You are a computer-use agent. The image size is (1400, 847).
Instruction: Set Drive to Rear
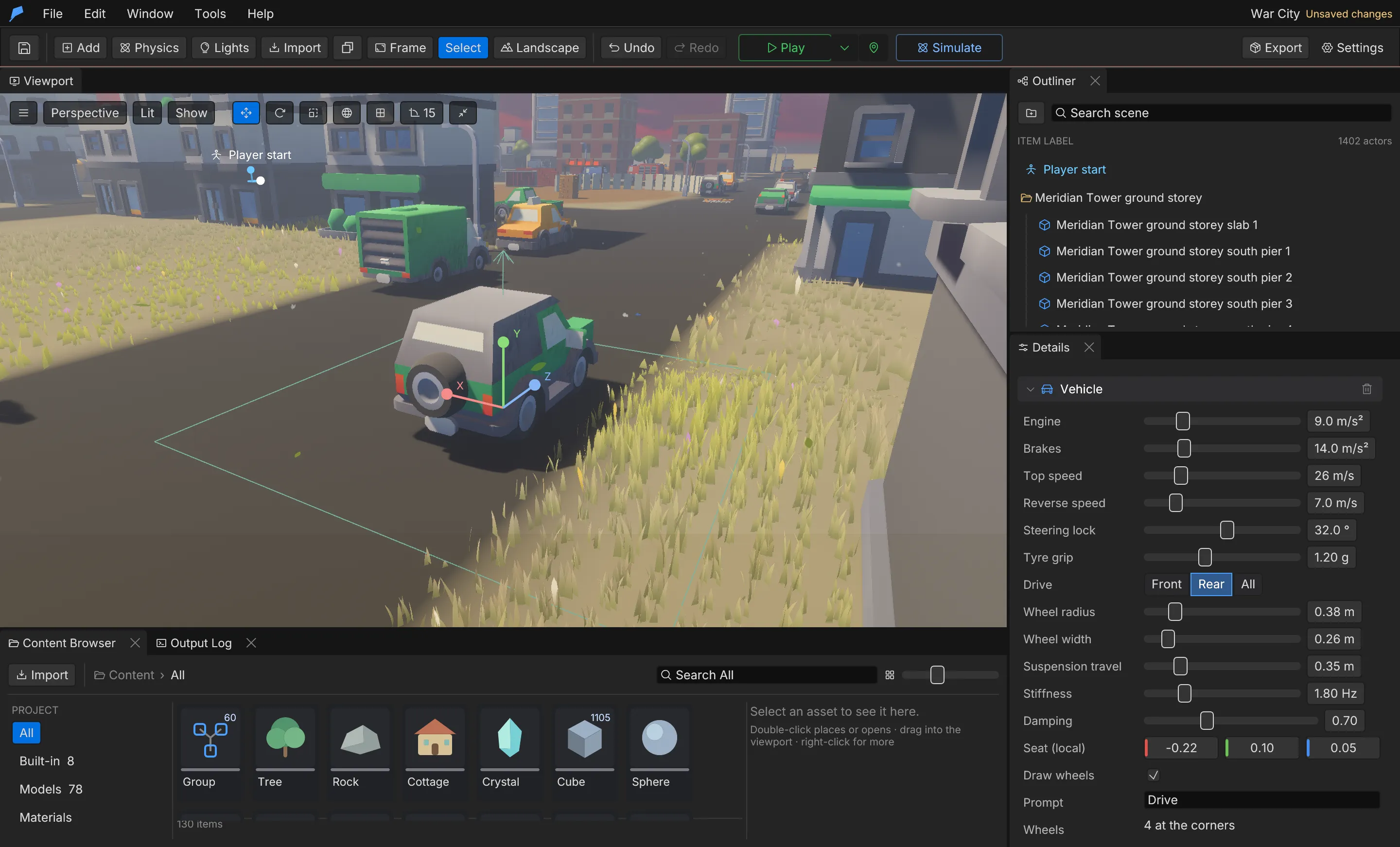(1211, 584)
